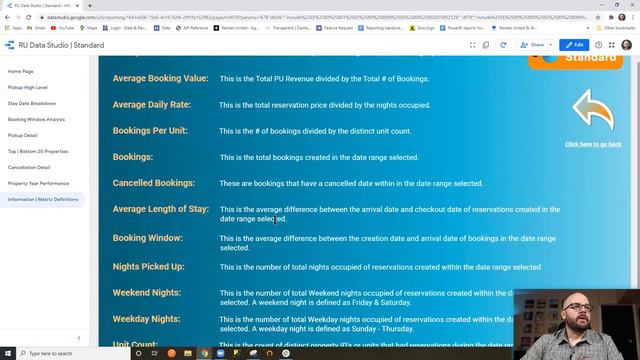Click the 'Average Booking Value:' heading
This screenshot has width=640, height=360.
[160, 78]
